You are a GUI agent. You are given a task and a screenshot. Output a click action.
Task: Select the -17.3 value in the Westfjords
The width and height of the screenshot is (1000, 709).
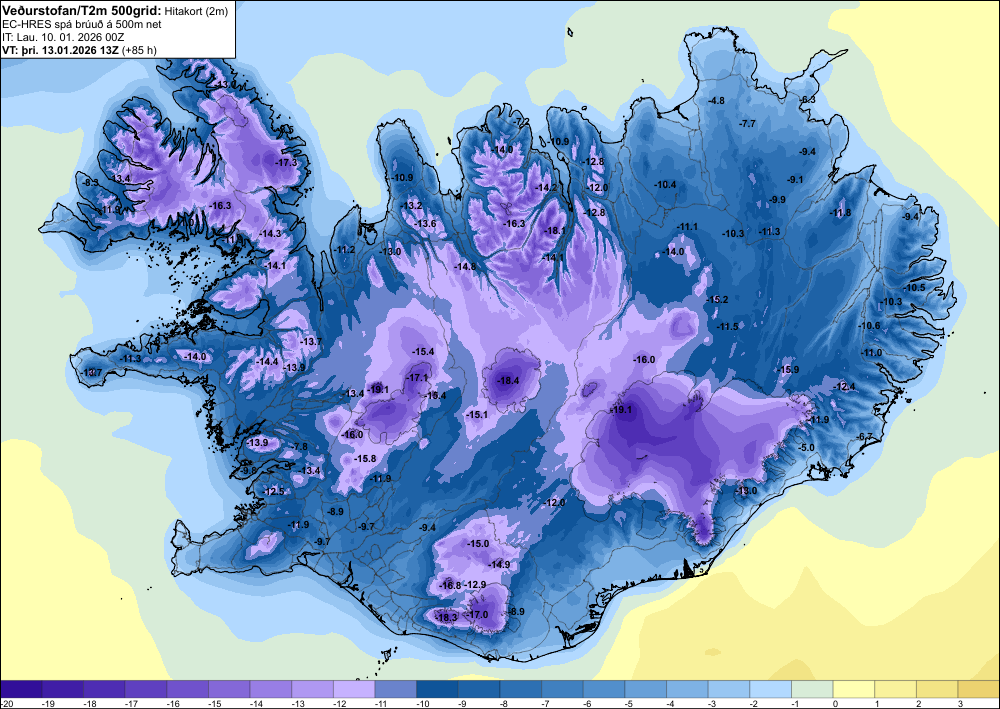point(286,163)
